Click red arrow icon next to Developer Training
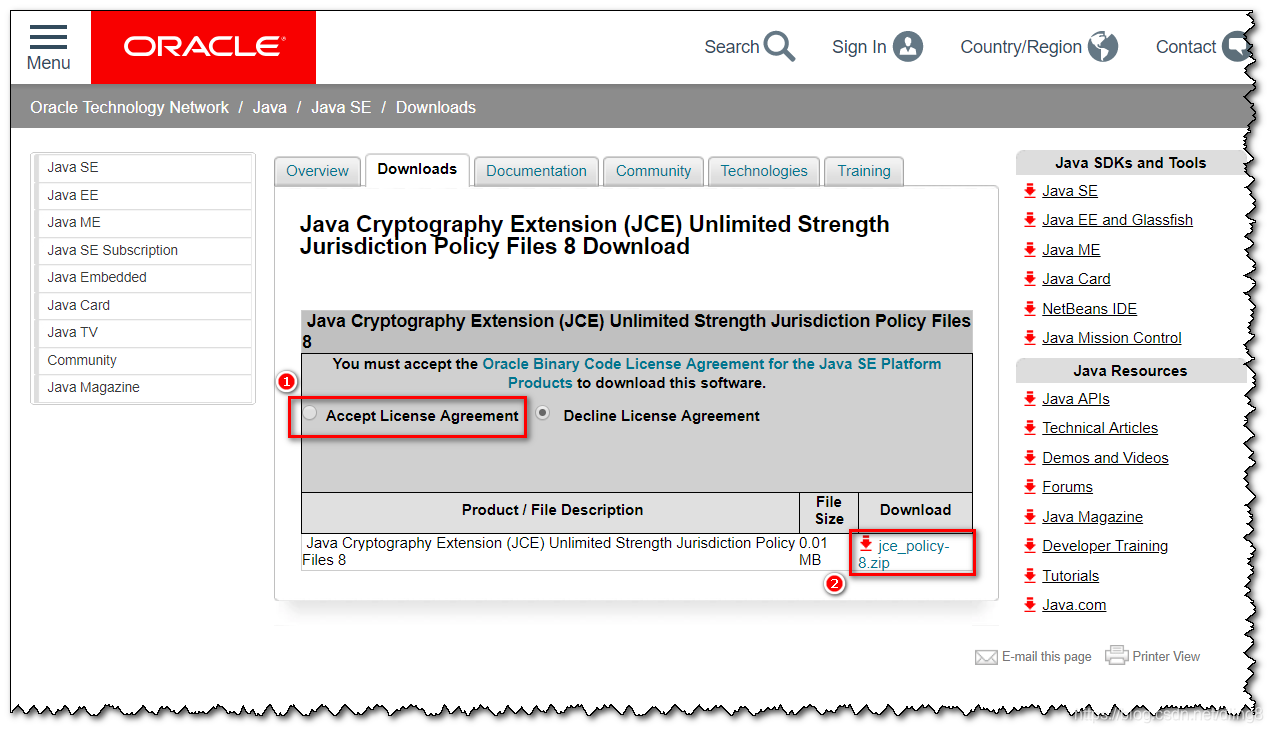1273x733 pixels. tap(1030, 545)
